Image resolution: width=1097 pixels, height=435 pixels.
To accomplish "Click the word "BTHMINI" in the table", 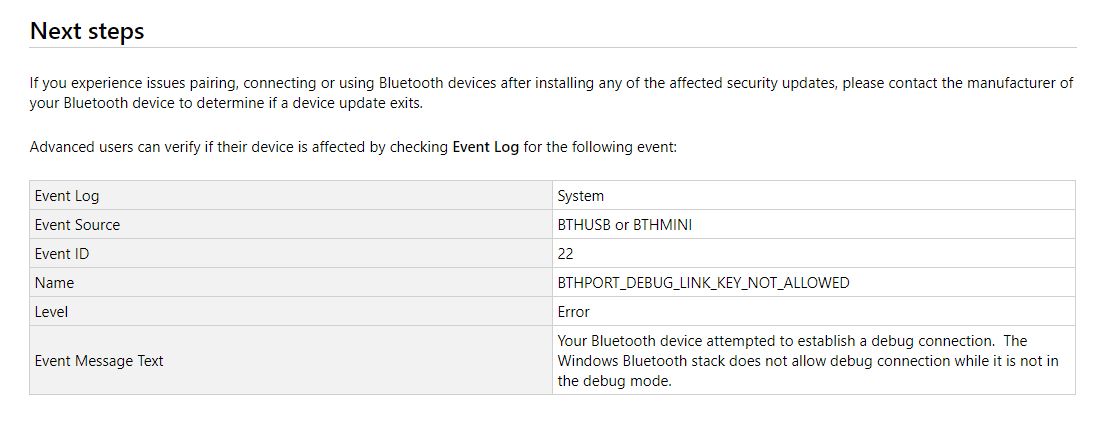I will pos(662,225).
